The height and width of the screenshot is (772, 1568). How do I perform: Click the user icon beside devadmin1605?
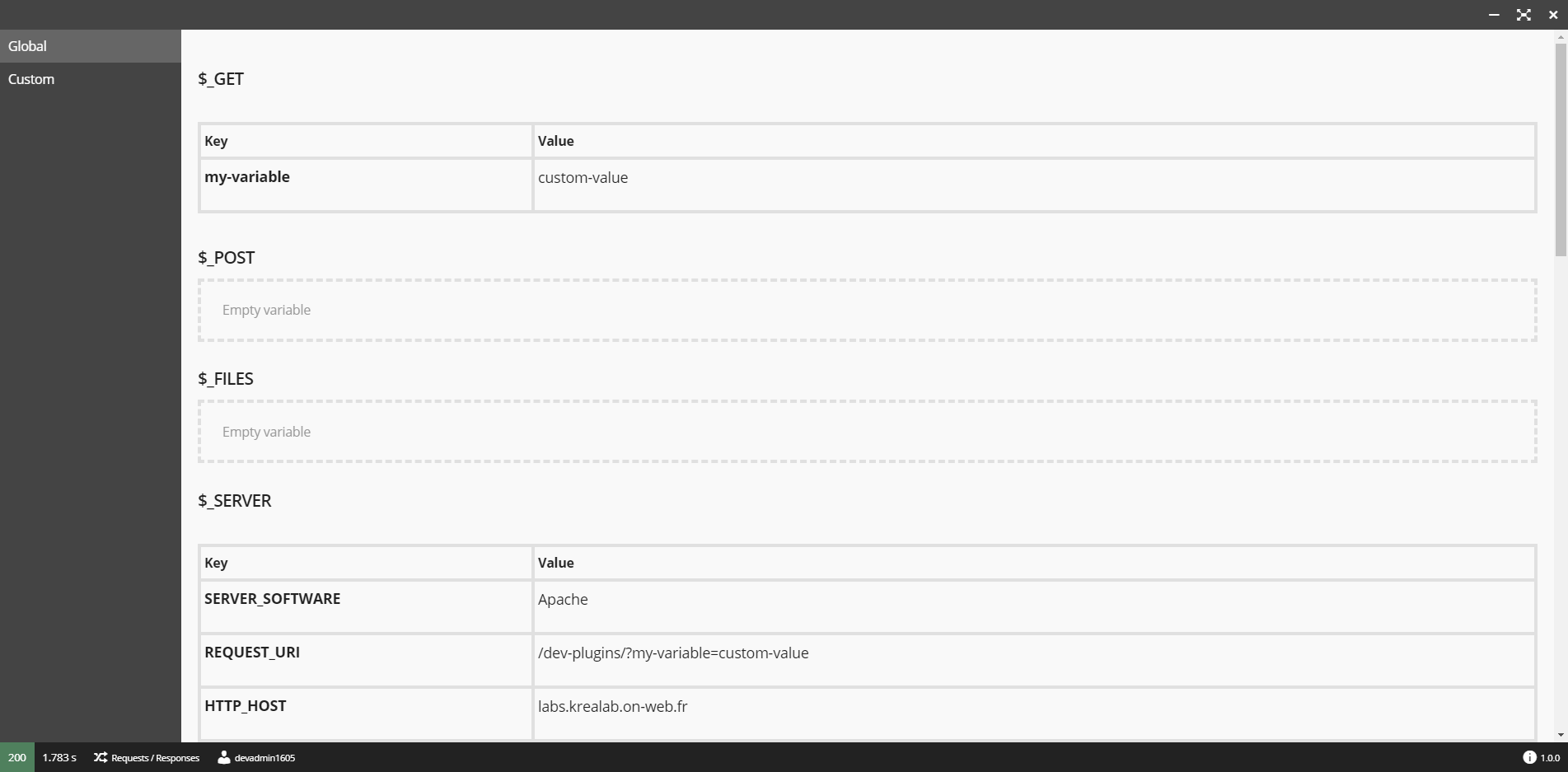223,757
